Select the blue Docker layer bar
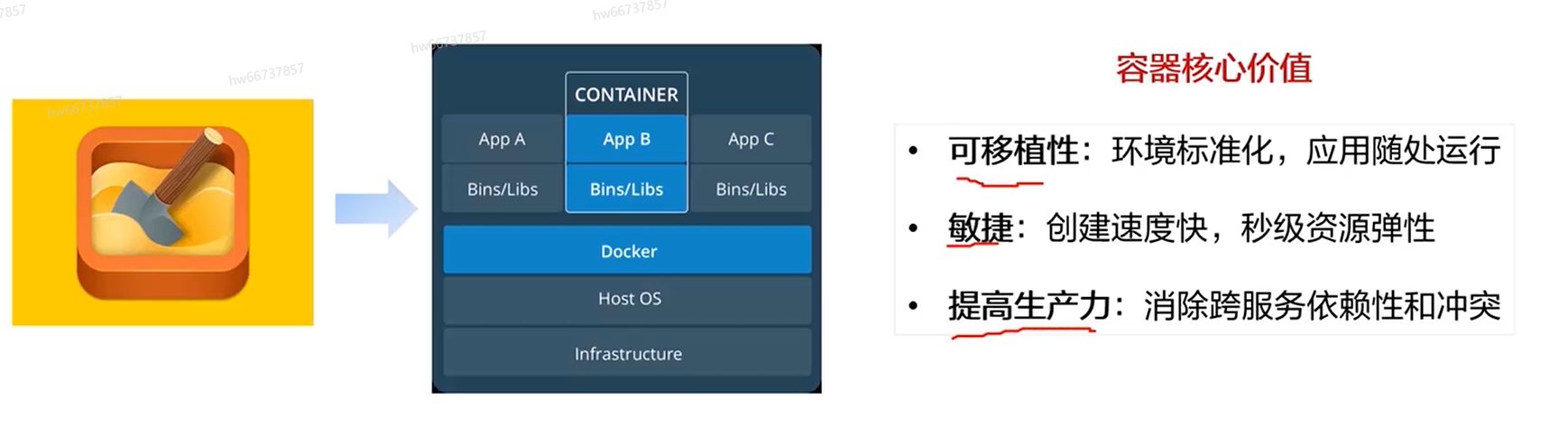 [628, 251]
